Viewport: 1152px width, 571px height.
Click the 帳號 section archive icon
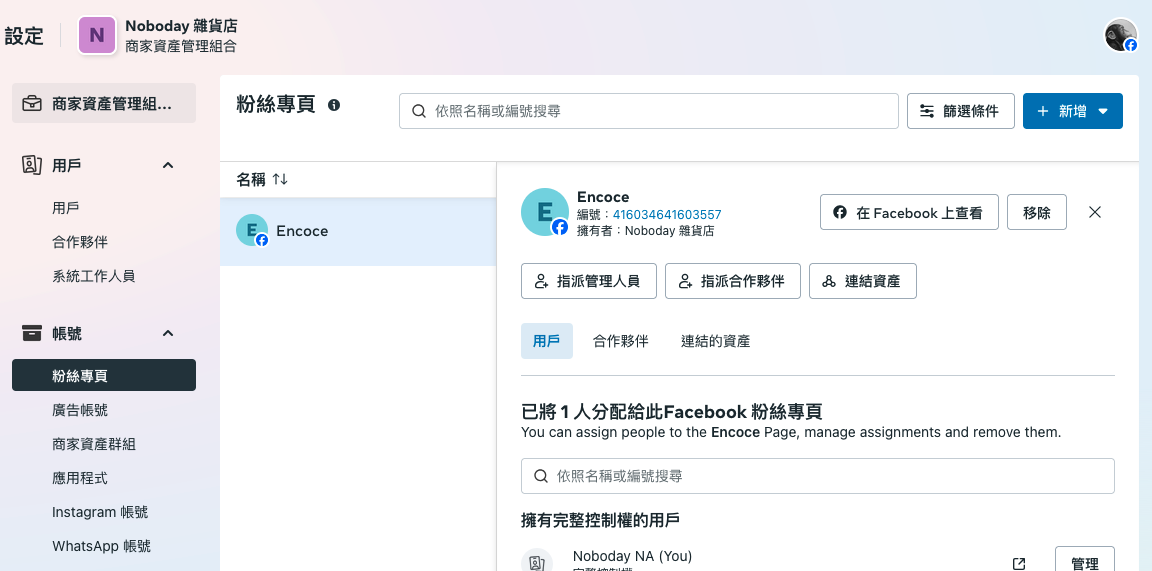coord(32,334)
